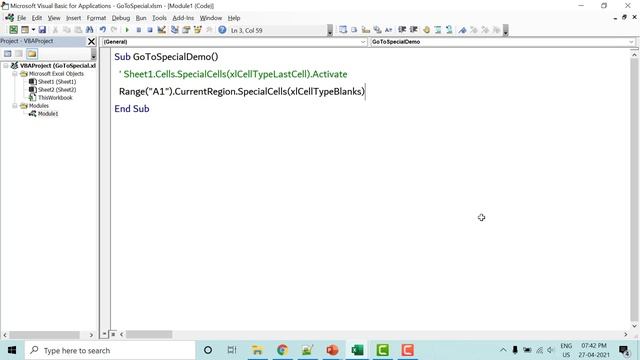Click the taskbar search box
640x360 pixels.
[x=110, y=350]
